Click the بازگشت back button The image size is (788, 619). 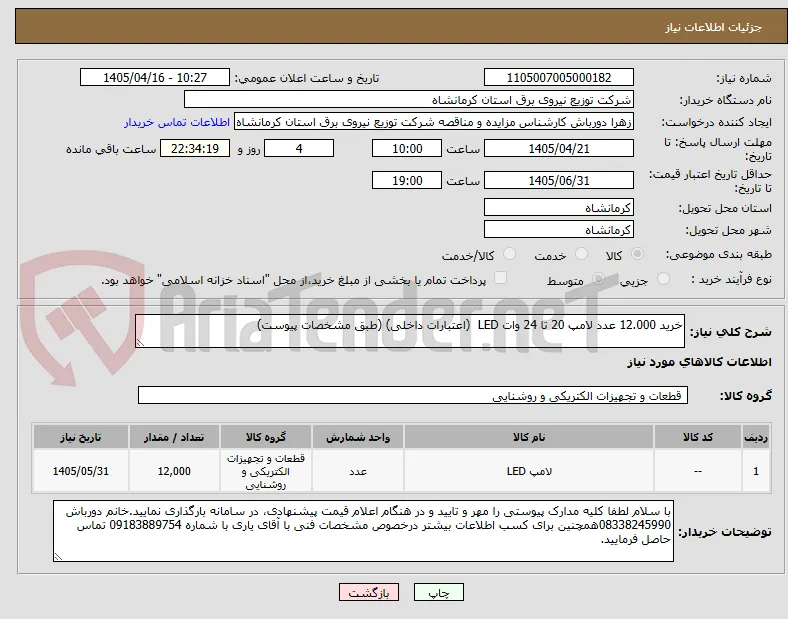coord(369,593)
